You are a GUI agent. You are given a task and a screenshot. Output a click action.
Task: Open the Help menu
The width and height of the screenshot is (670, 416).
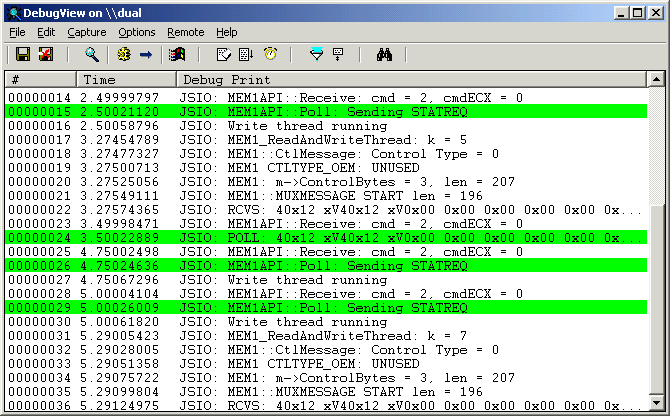(x=226, y=32)
